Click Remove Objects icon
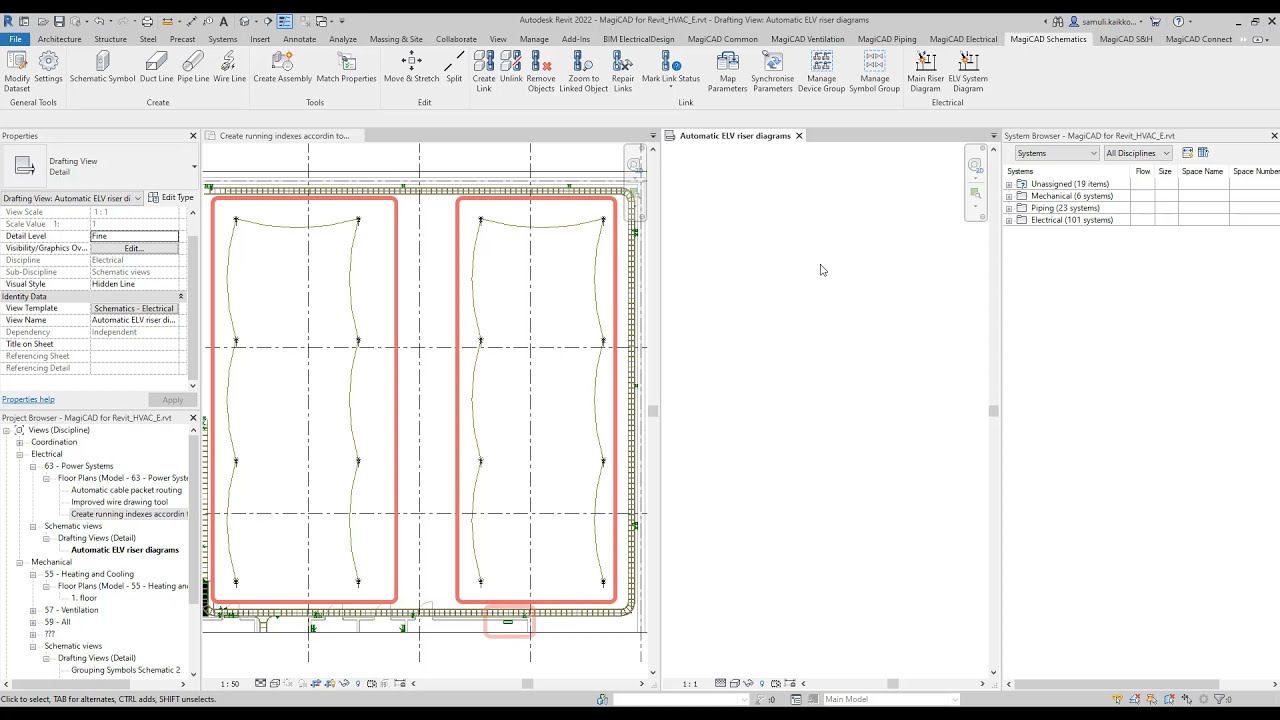Screen dimensions: 1280x720 pos(541,72)
